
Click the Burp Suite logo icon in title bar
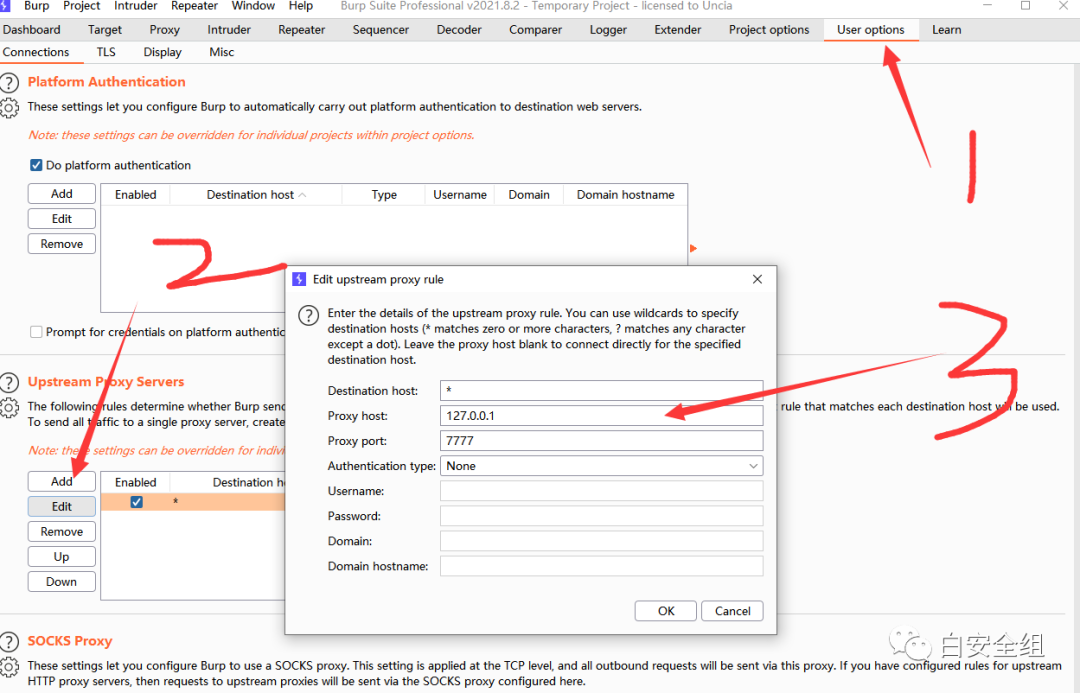coord(6,6)
